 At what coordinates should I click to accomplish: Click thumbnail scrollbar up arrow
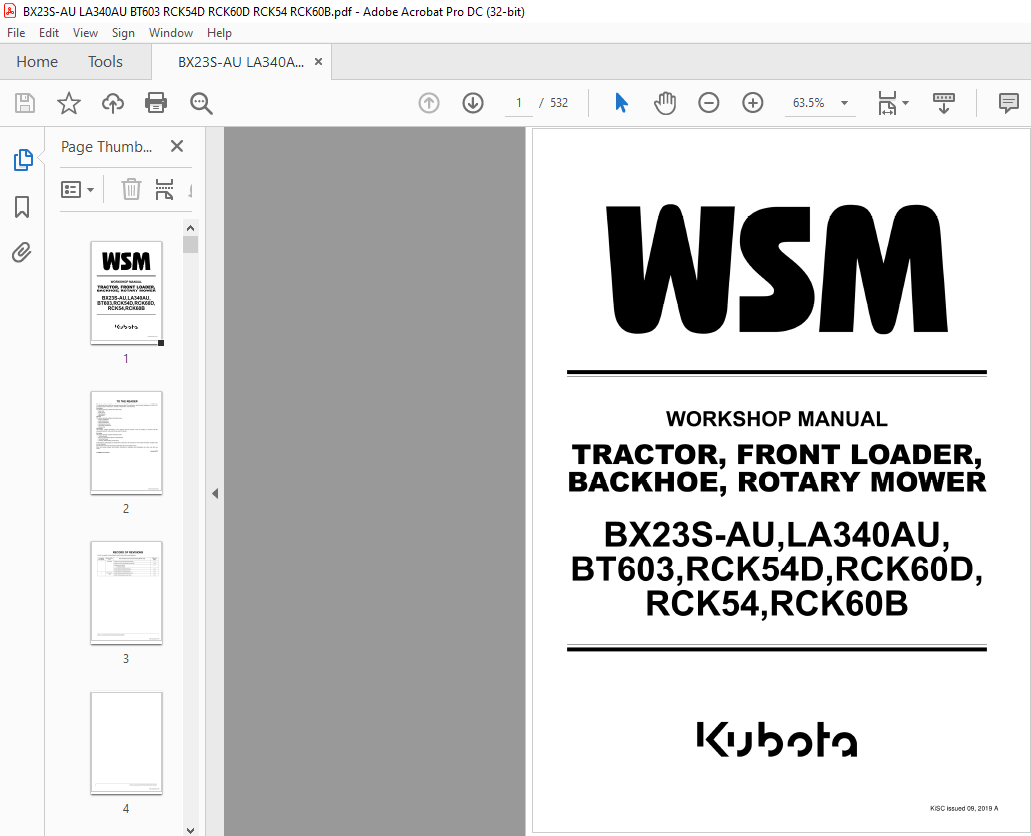pyautogui.click(x=191, y=228)
